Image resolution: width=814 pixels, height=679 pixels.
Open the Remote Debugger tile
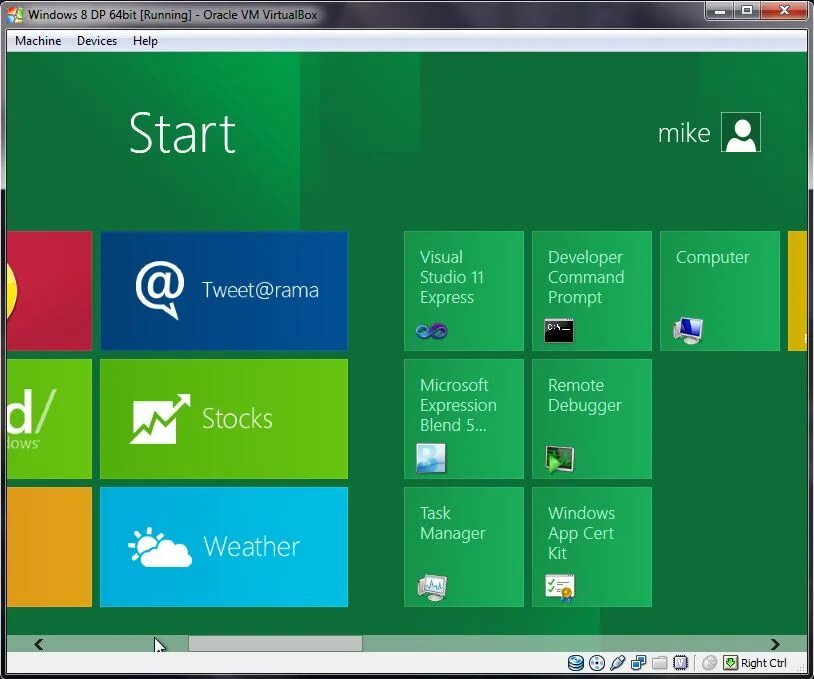click(x=592, y=419)
